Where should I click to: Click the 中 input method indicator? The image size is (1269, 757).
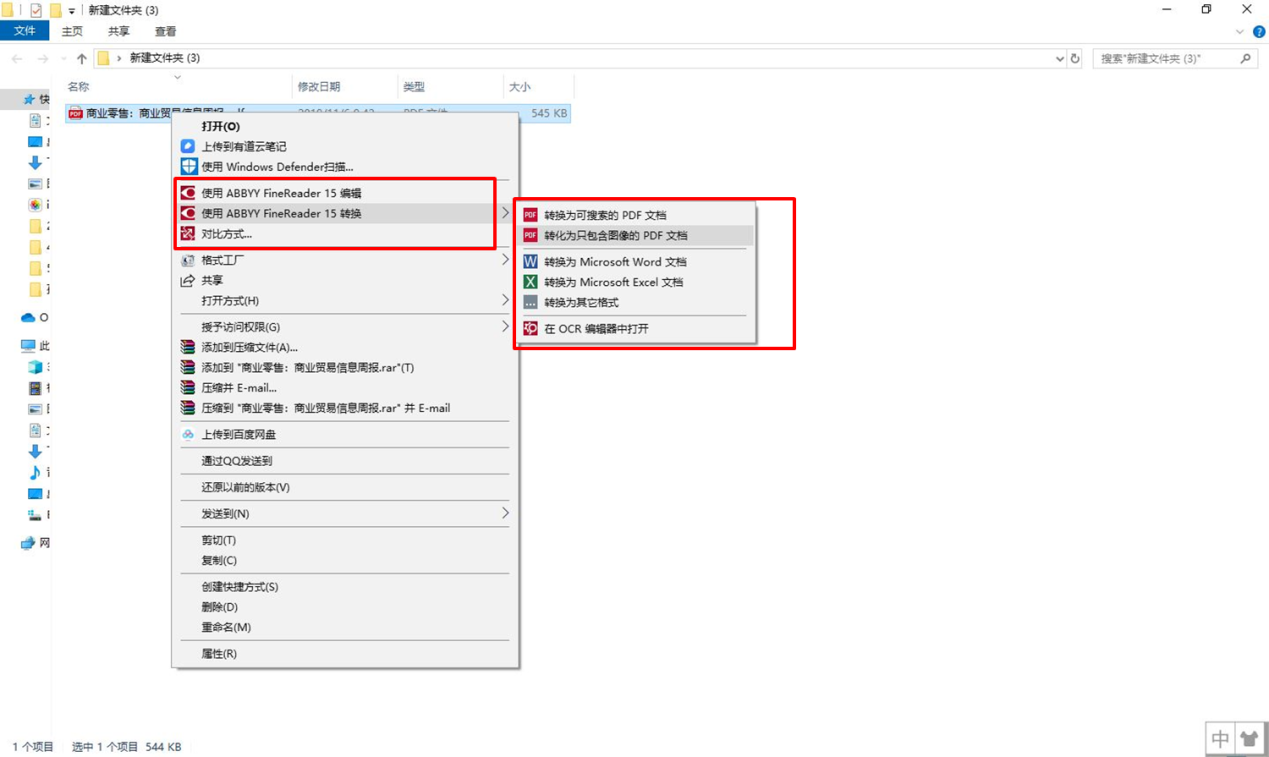tap(1220, 739)
